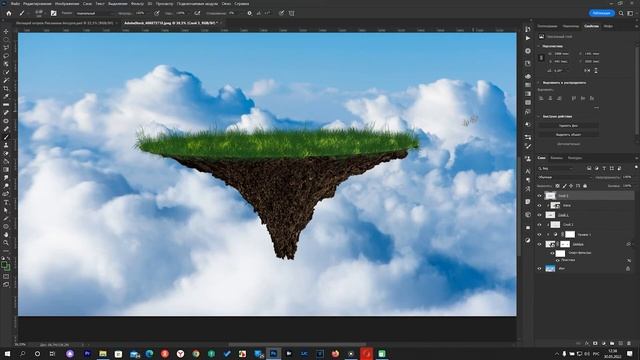Open the Layers panel menu
The height and width of the screenshot is (360, 640).
pos(636,158)
